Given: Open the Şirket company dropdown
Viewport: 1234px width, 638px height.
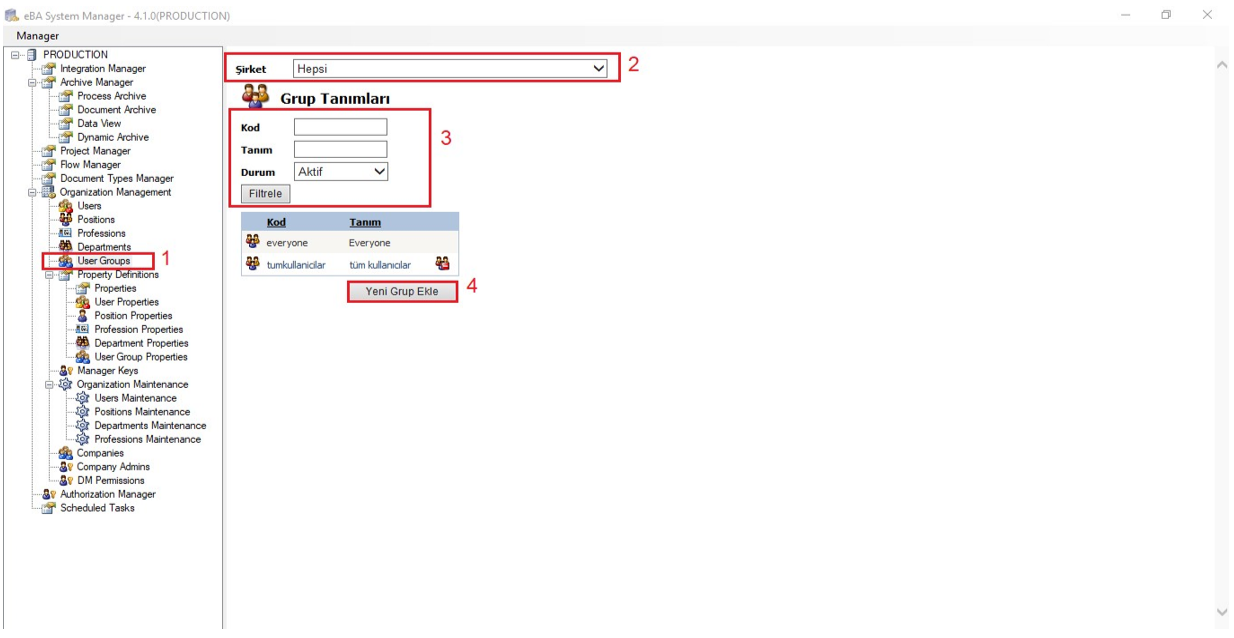Looking at the screenshot, I should (x=450, y=69).
